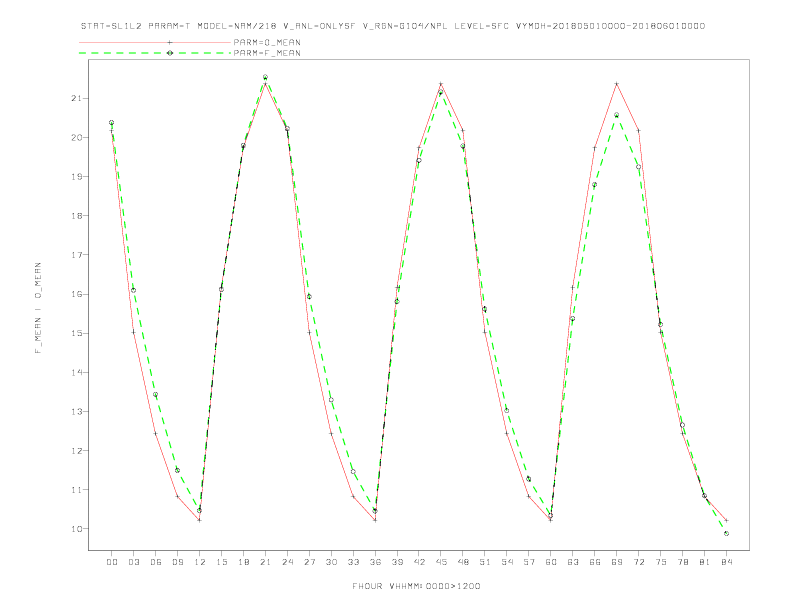Viewport: 792px width, 612px height.
Task: Click x-axis forecast hour label 12
Action: click(200, 562)
